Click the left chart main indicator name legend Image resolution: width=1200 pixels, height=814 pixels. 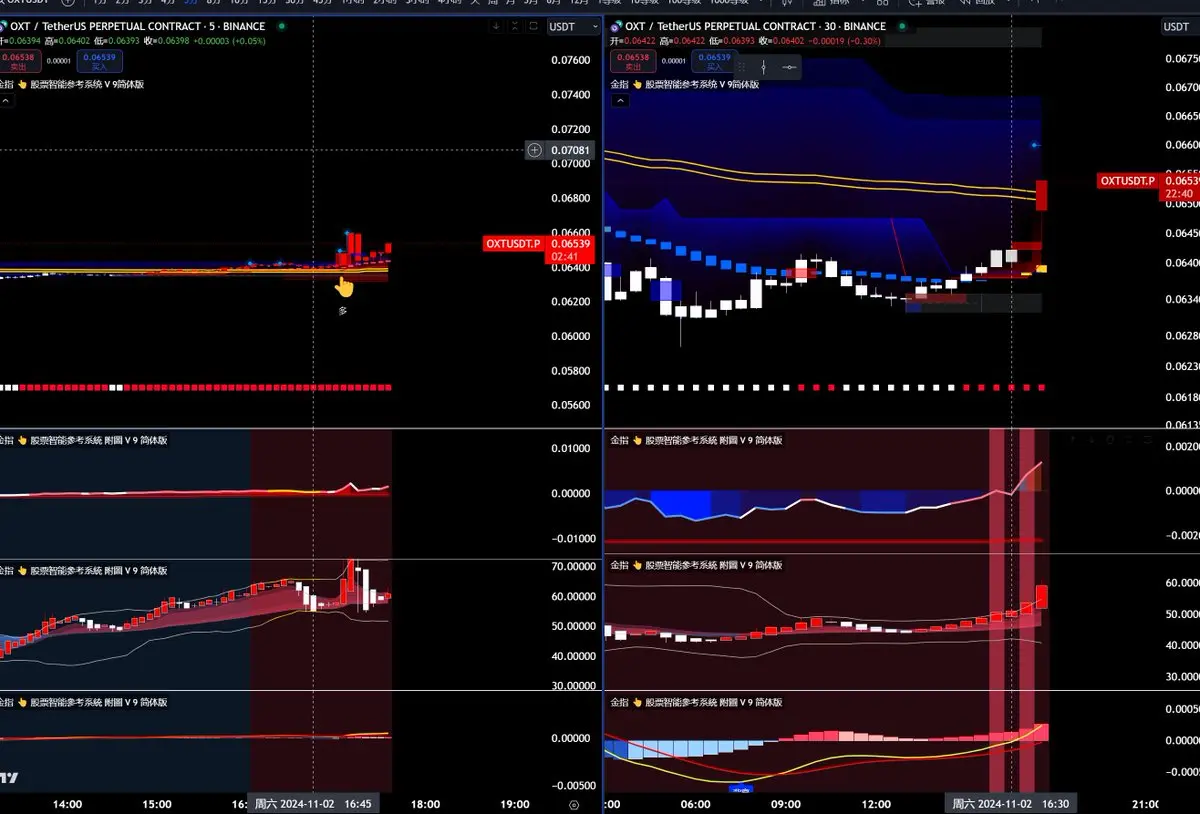pyautogui.click(x=72, y=85)
